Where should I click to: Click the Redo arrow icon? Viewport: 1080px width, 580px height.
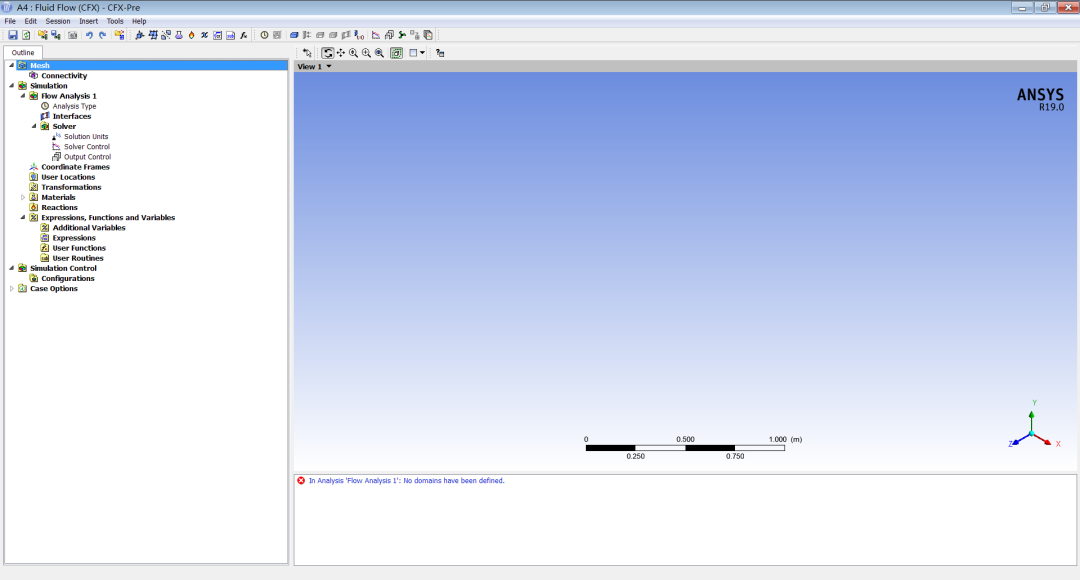(103, 35)
